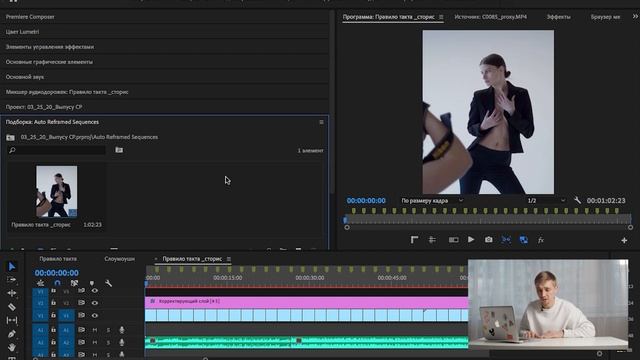Switch to 'Источник: C0085_proxy.MP4' tab

[491, 17]
